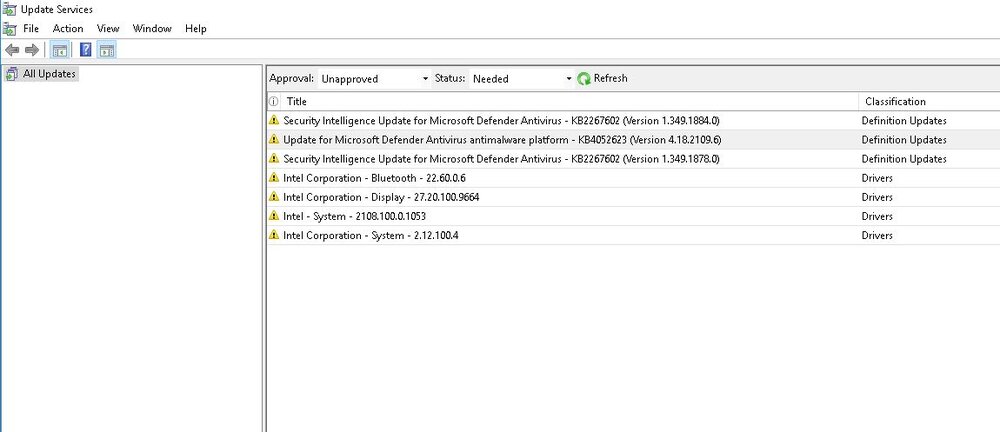Click the warning icon for the Intel Bluetooth driver
The width and height of the screenshot is (1000, 432).
coord(274,177)
